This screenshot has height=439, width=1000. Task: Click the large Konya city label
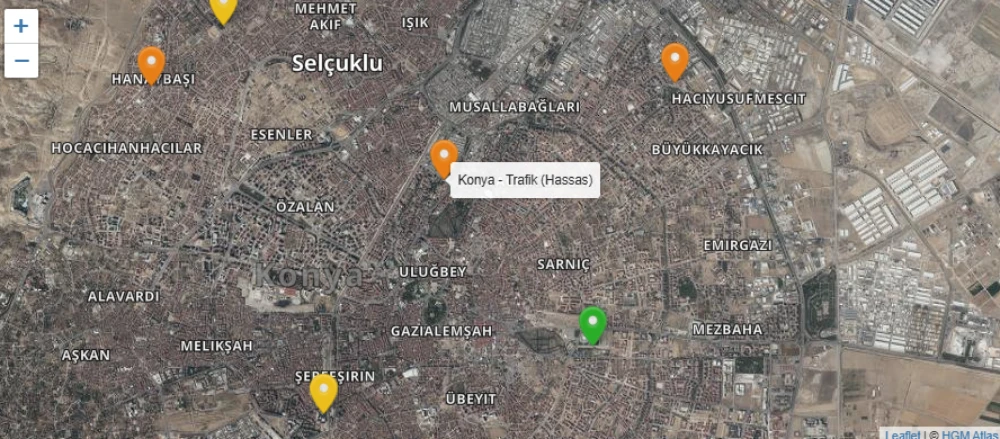click(308, 276)
